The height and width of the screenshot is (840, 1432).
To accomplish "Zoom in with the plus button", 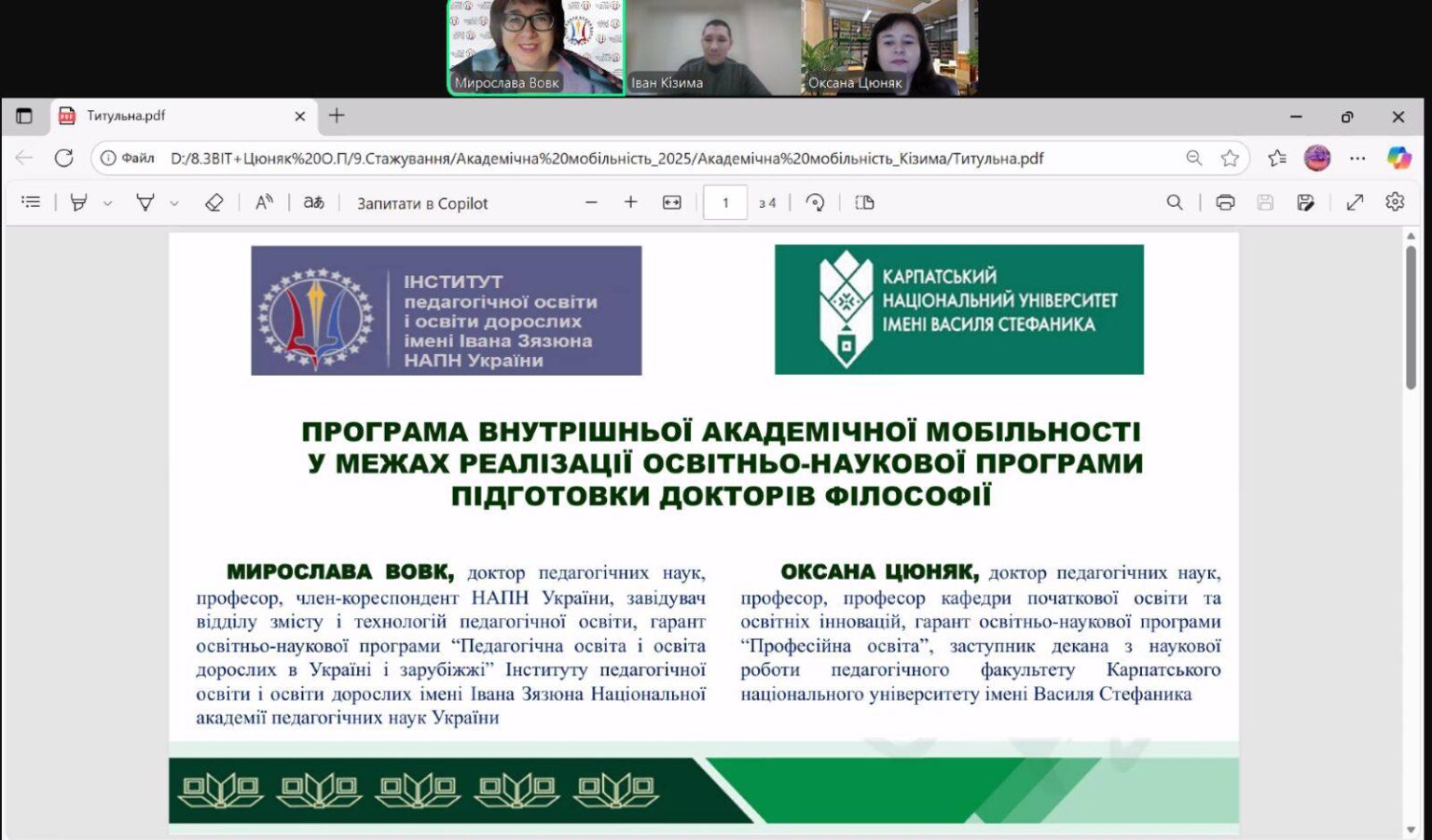I will point(631,202).
